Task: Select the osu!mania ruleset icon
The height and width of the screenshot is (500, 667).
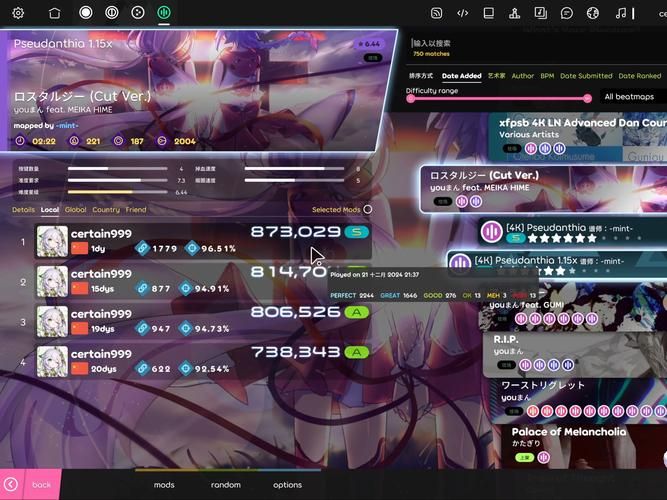Action: pos(164,13)
